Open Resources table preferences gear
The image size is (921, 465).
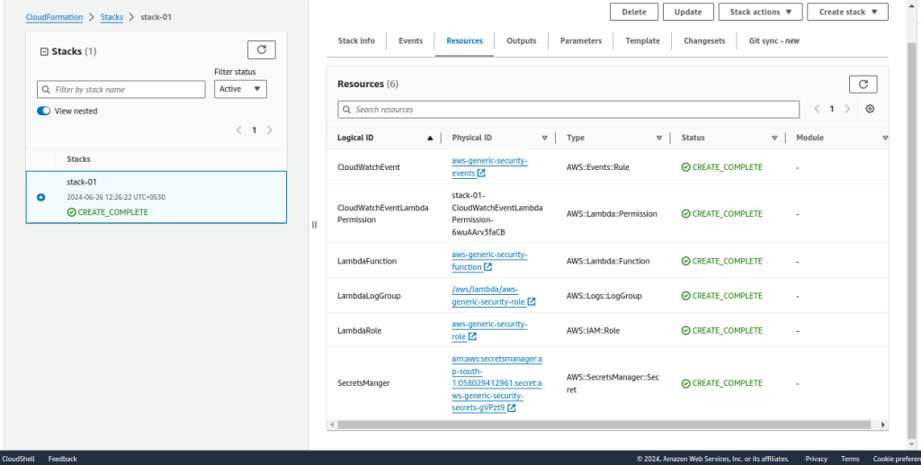tap(870, 109)
